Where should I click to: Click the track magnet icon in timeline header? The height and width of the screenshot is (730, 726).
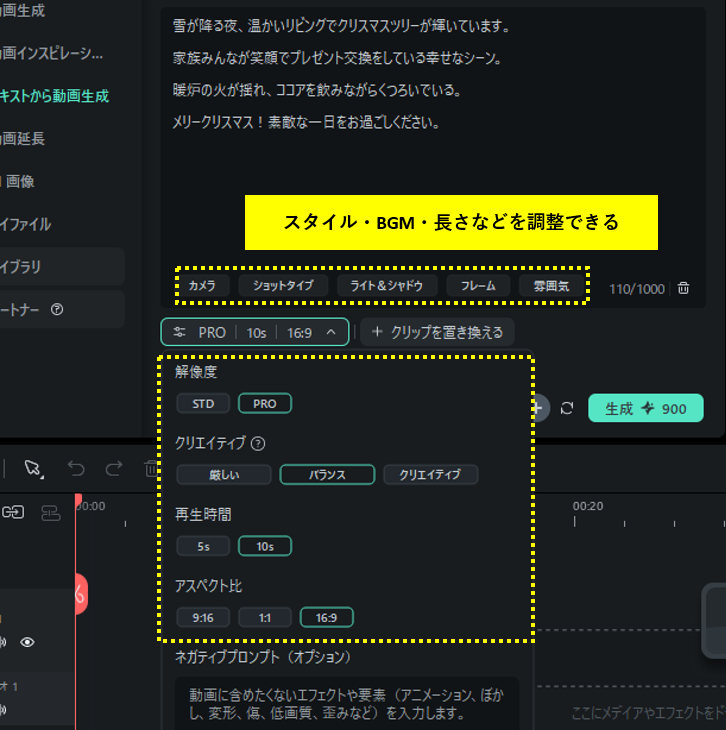click(x=50, y=513)
